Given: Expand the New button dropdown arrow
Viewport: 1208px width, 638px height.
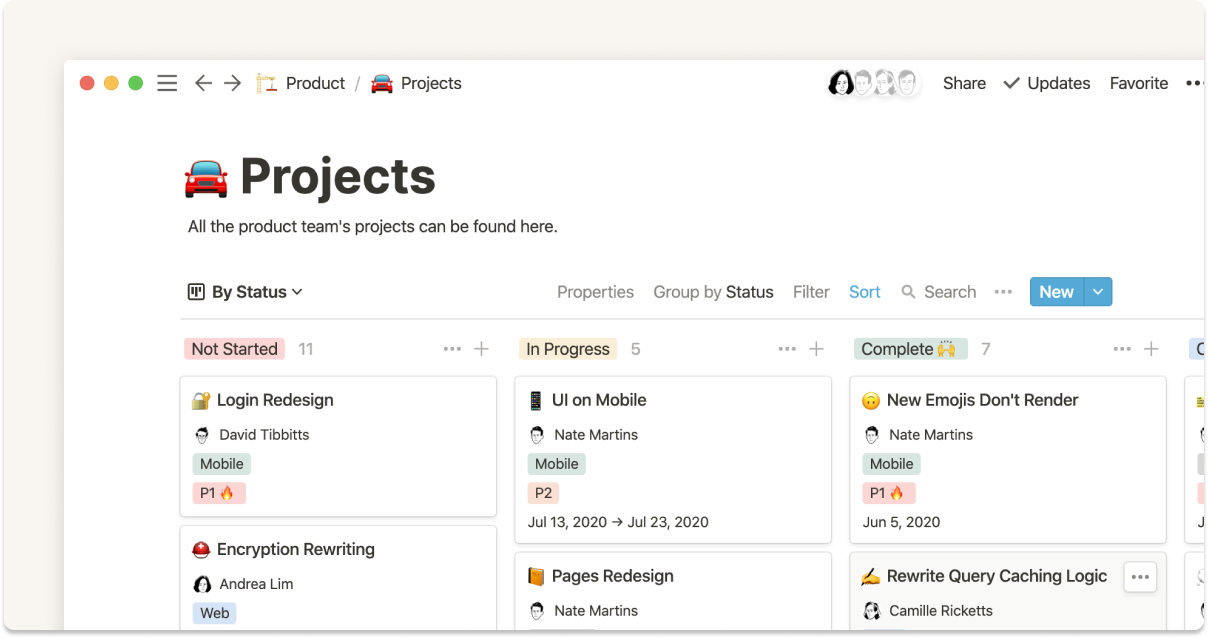Looking at the screenshot, I should 1098,292.
